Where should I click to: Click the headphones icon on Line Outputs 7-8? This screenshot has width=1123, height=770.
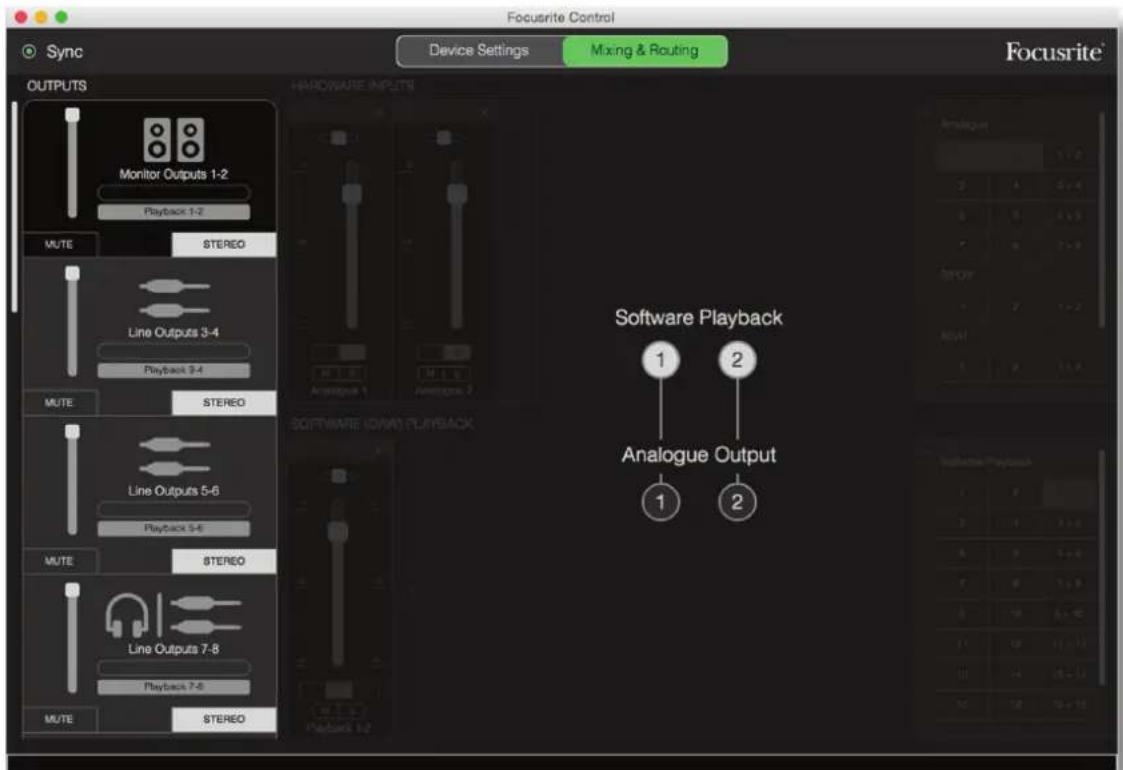(x=127, y=615)
